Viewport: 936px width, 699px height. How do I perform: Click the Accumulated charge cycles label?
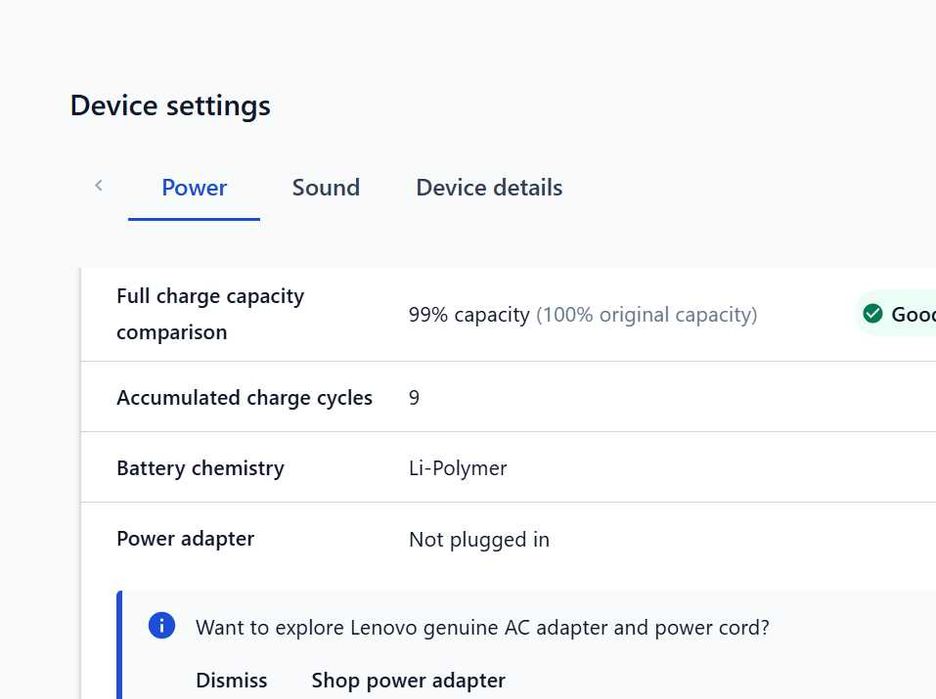244,398
